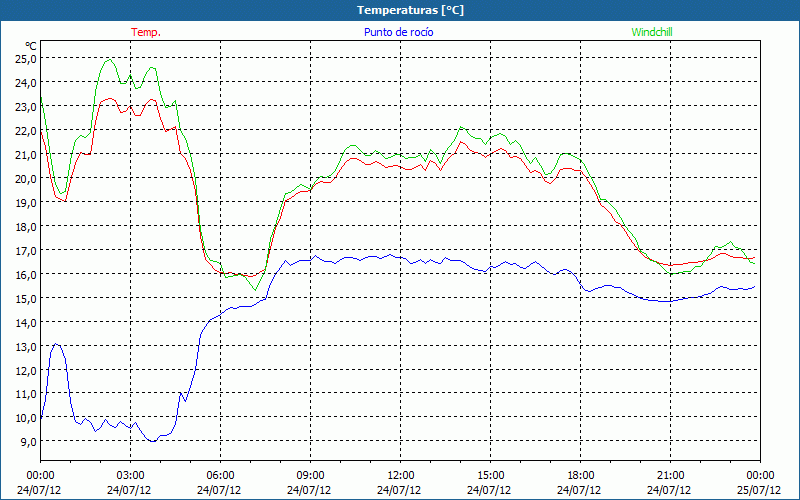The width and height of the screenshot is (800, 500).
Task: Click the 15,0 axis value
Action: coord(26,298)
